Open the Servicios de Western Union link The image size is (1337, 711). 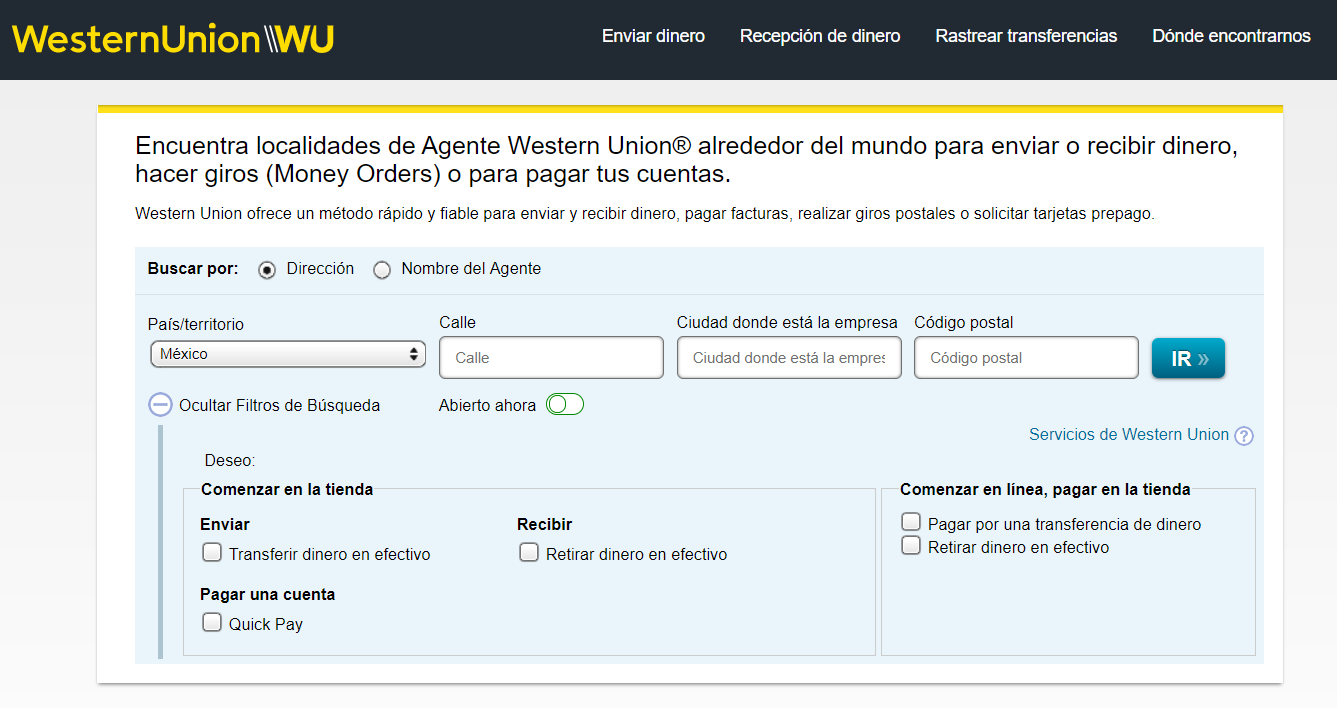(x=1128, y=435)
